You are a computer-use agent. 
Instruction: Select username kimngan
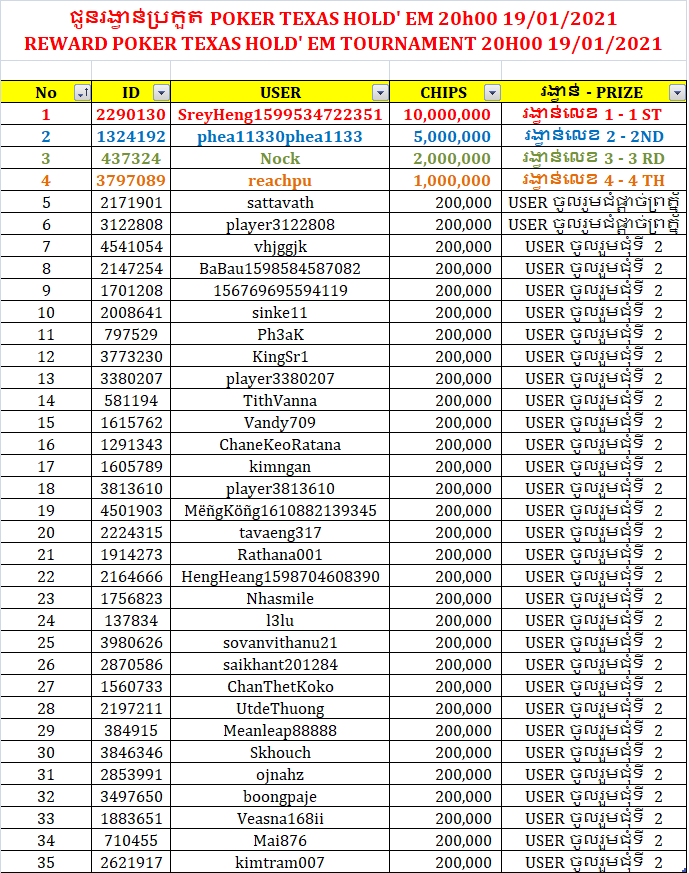click(x=280, y=467)
